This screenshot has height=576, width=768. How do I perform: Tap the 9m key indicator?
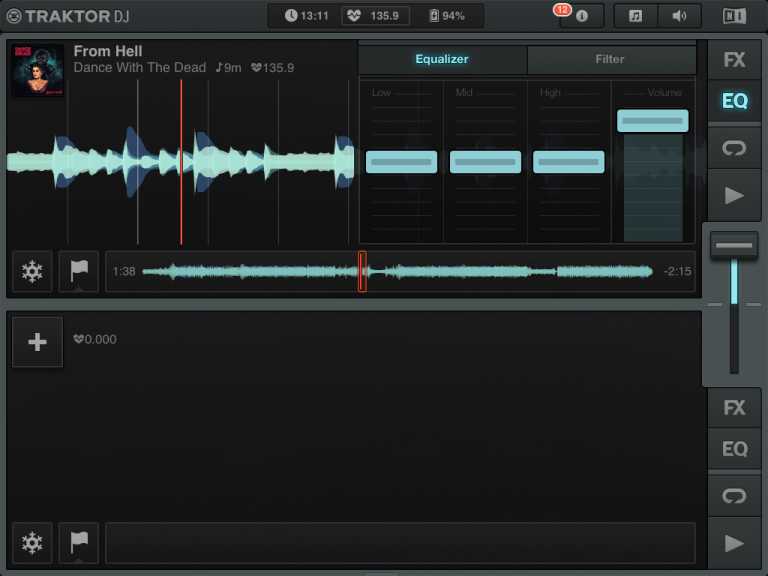229,68
